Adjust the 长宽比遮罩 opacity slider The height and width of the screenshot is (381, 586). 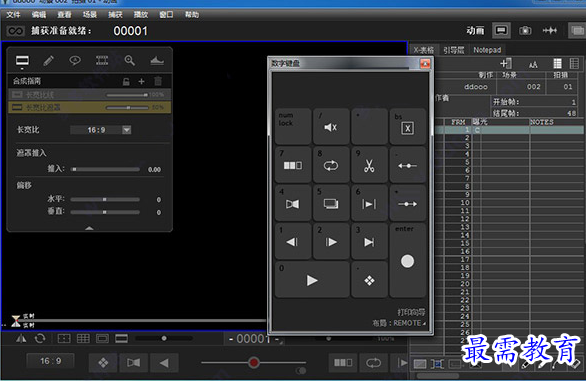127,108
